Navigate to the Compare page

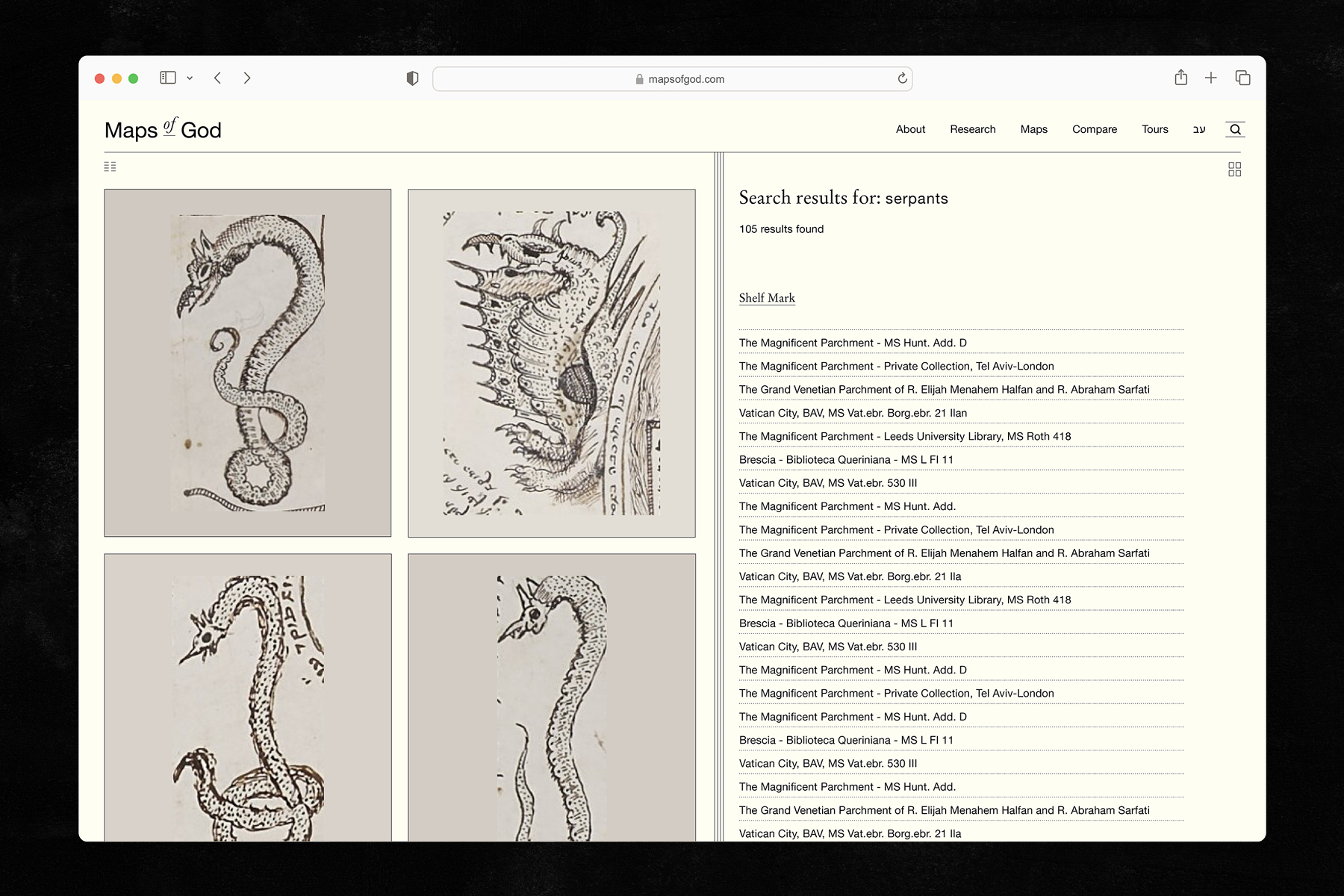pyautogui.click(x=1094, y=129)
